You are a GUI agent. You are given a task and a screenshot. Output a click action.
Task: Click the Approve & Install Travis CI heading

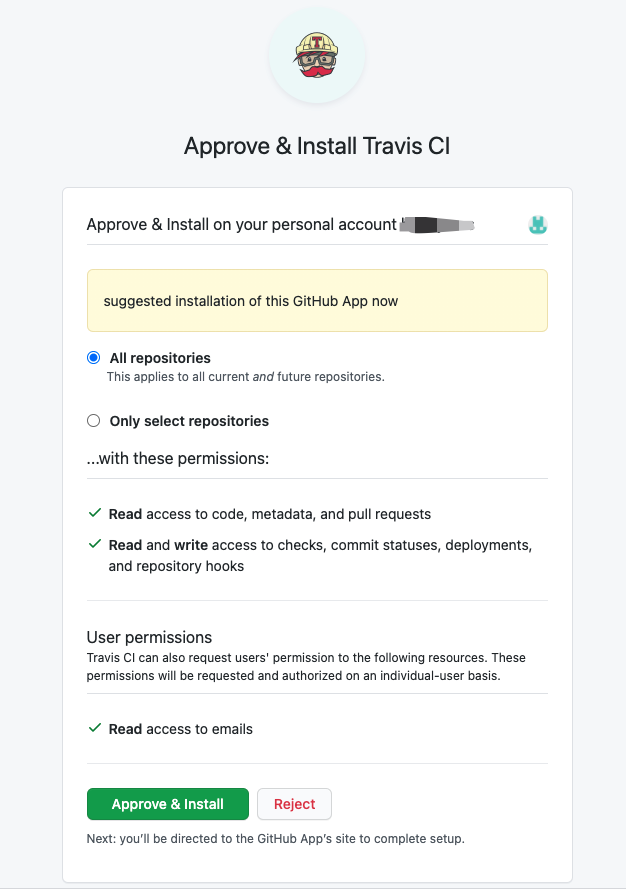317,146
